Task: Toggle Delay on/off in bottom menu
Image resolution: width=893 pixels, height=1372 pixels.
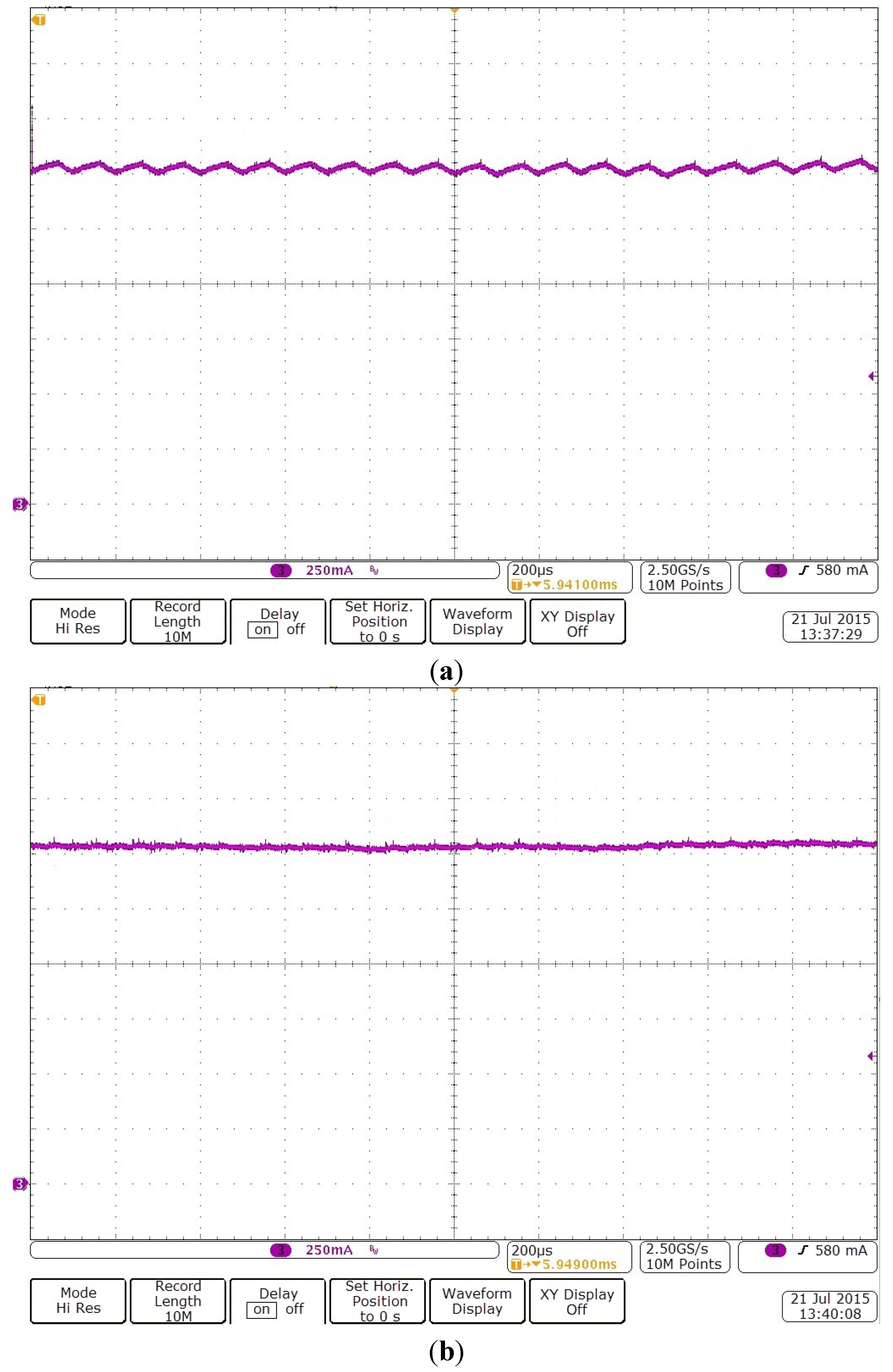Action: click(277, 1301)
